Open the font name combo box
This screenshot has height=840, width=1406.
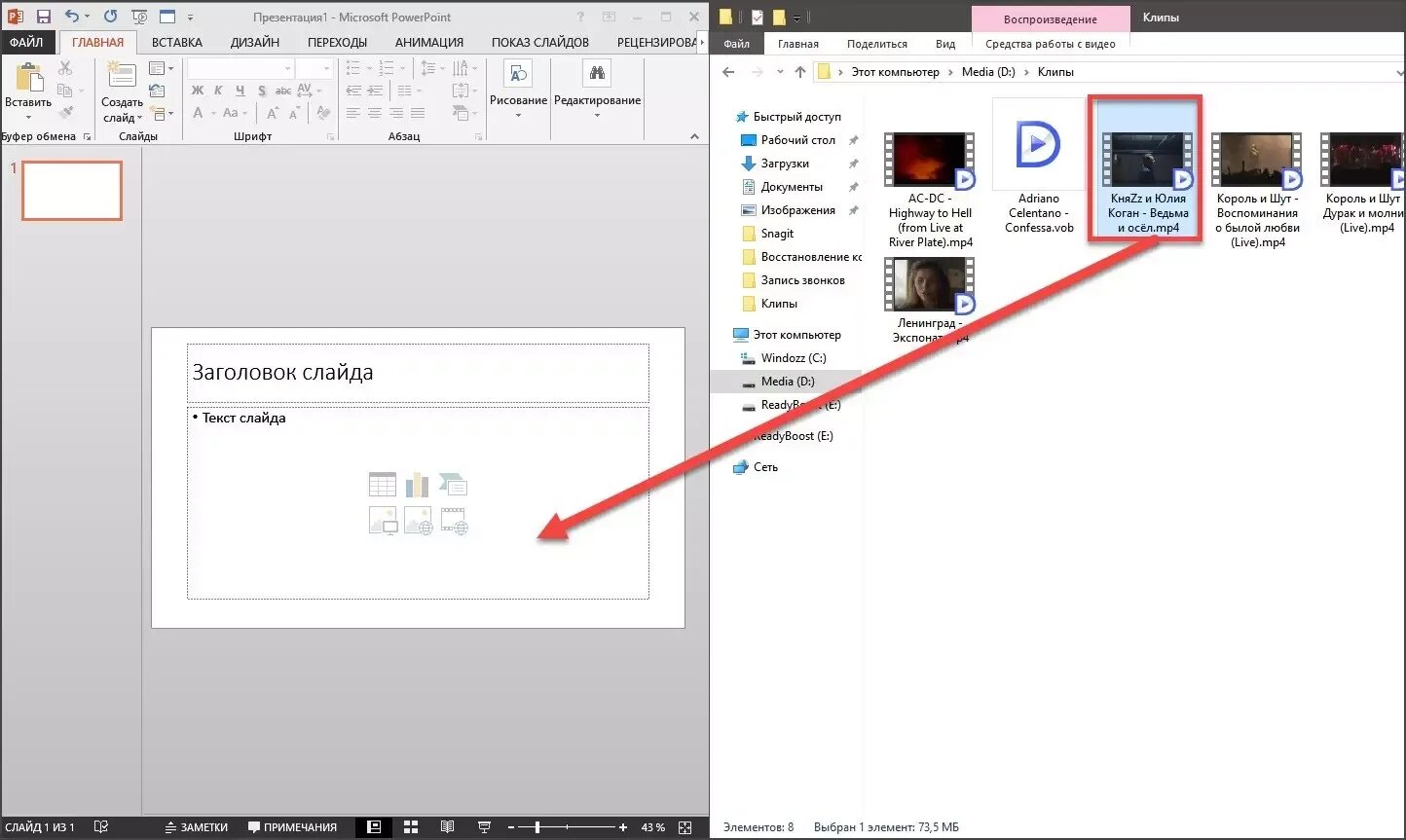click(x=240, y=68)
